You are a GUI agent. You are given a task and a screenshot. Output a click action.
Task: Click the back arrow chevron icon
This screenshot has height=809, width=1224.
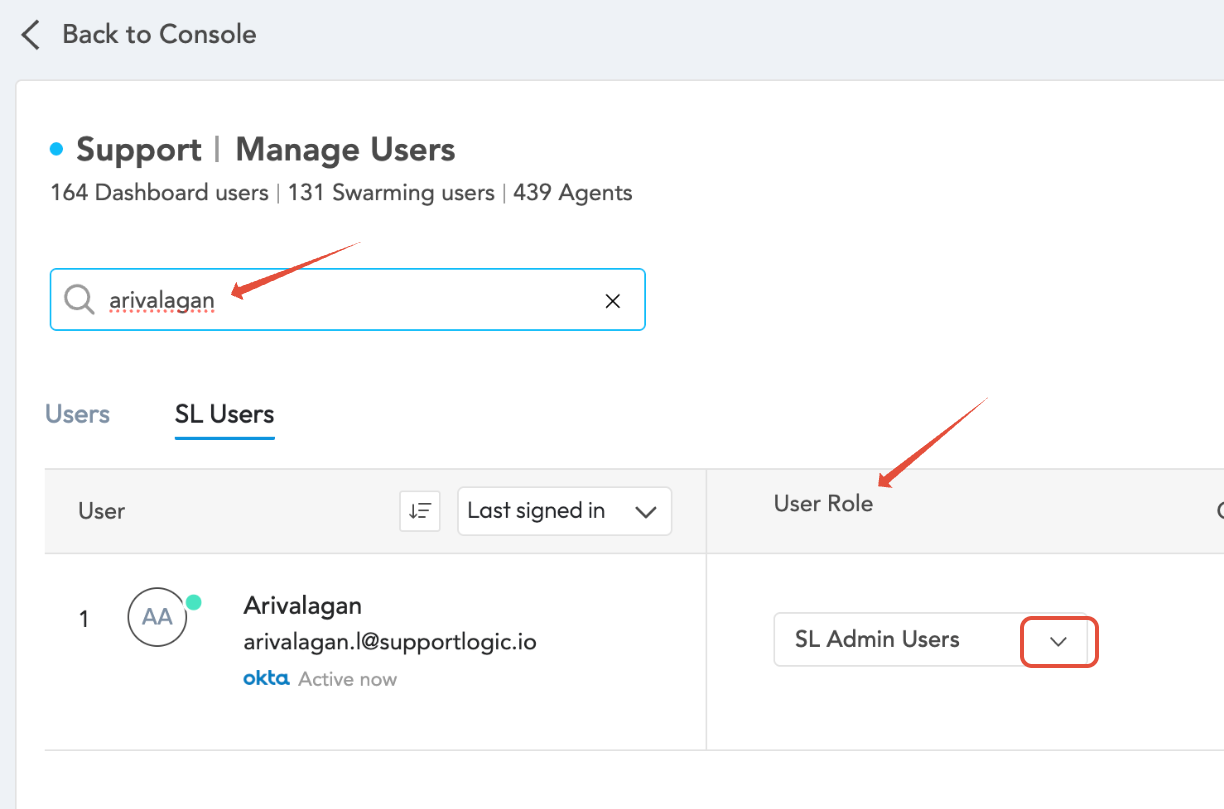[31, 35]
